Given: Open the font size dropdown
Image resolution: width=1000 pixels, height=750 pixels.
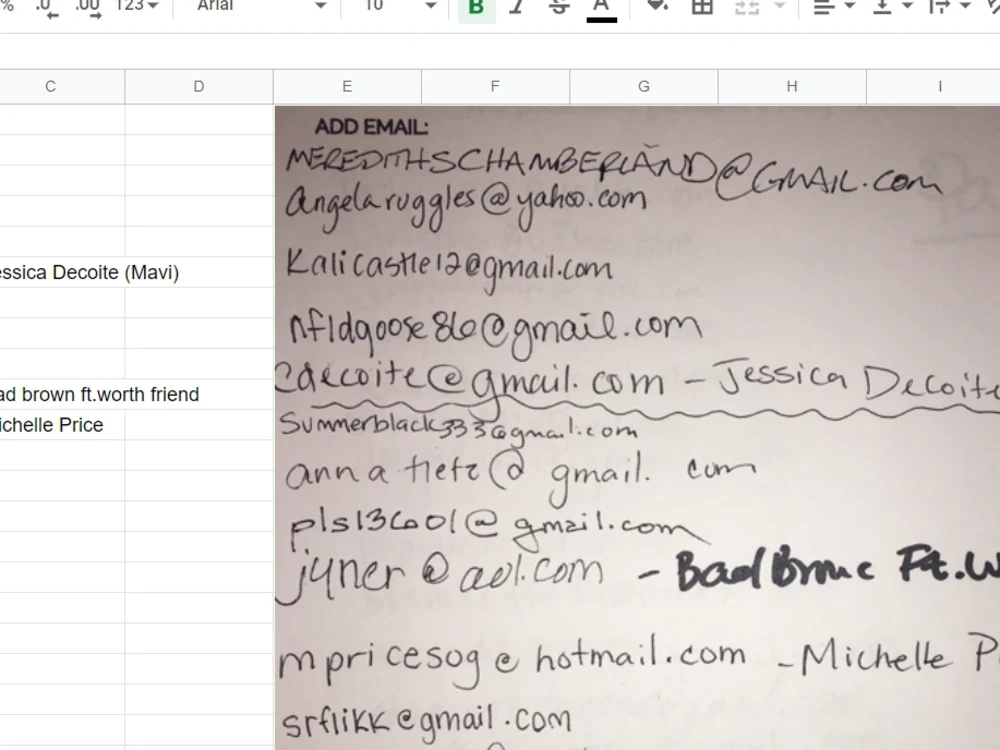Looking at the screenshot, I should coord(395,8).
